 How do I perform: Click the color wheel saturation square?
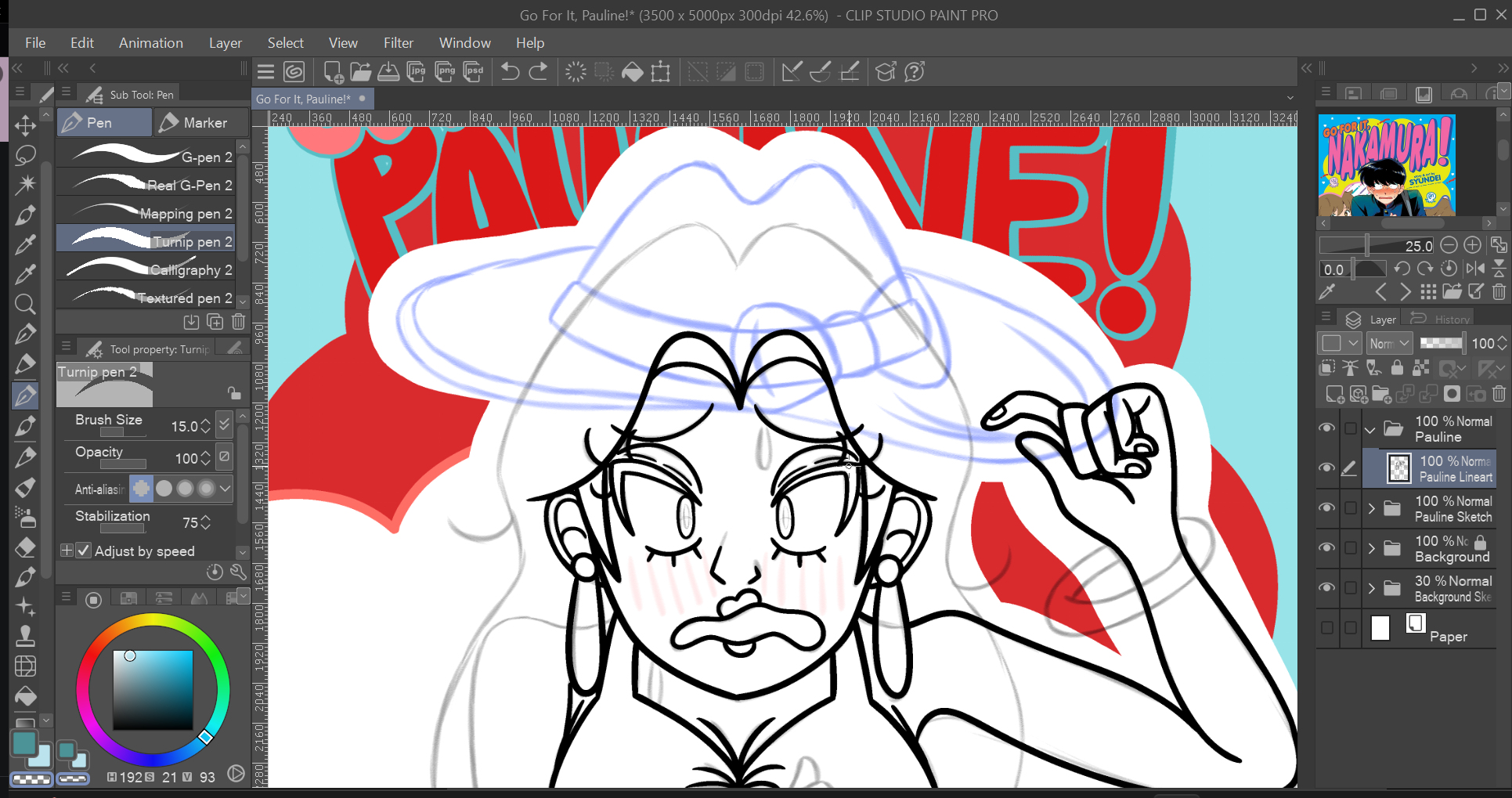point(153,690)
